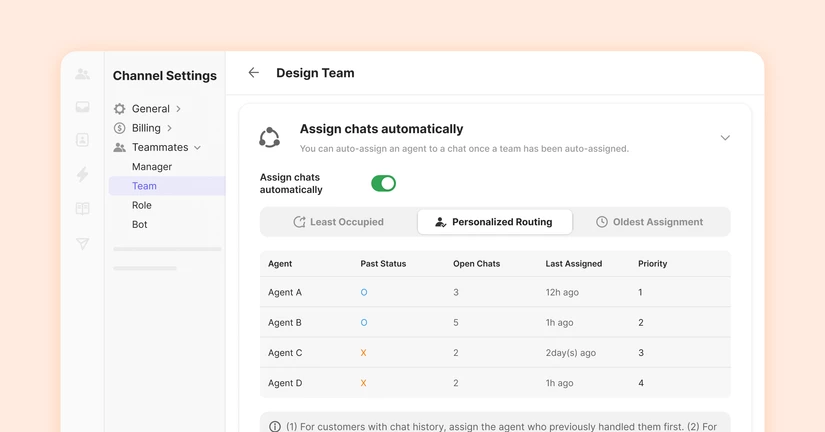Image resolution: width=825 pixels, height=432 pixels.
Task: Click the Channel Settings heading
Action: coord(165,76)
